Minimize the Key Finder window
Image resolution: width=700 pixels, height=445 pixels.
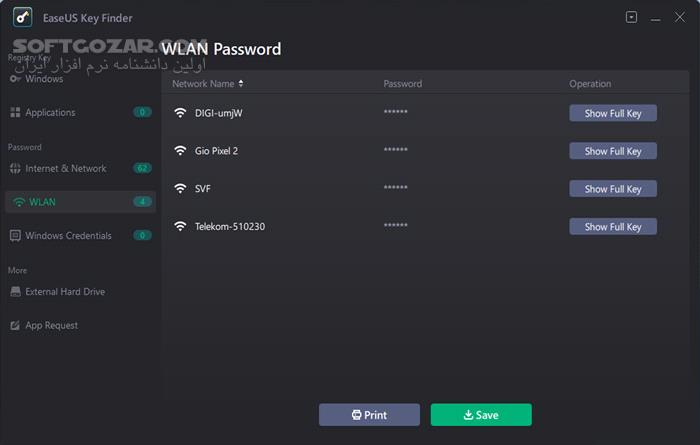(655, 18)
